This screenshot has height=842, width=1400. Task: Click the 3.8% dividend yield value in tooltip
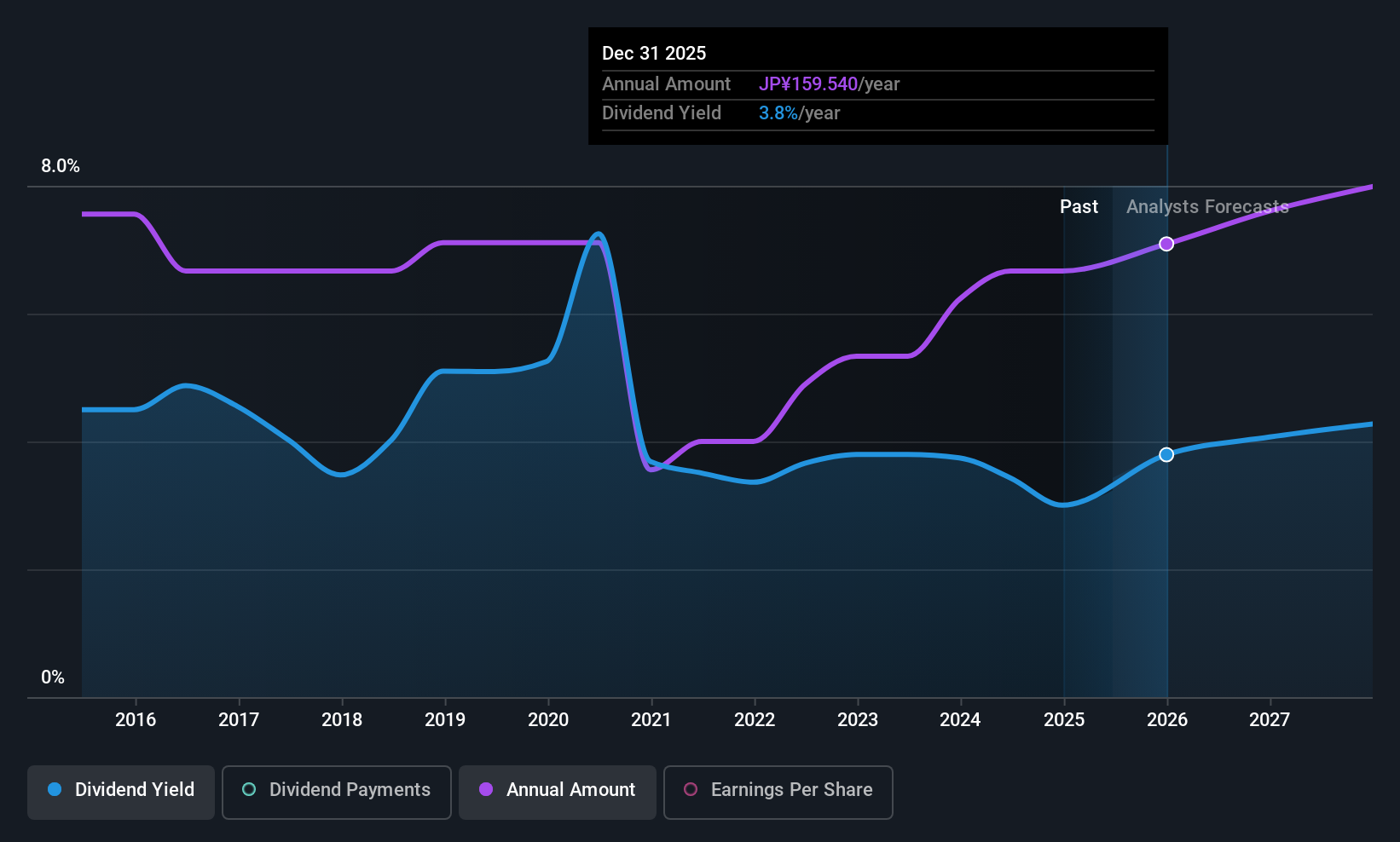pos(778,112)
